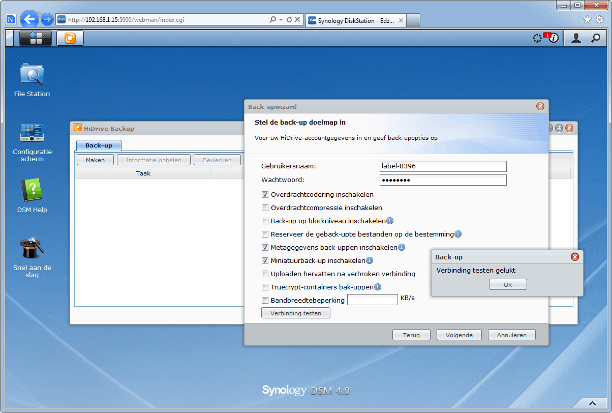Close the Back-up message popup
Image resolution: width=612 pixels, height=413 pixels.
(x=575, y=257)
